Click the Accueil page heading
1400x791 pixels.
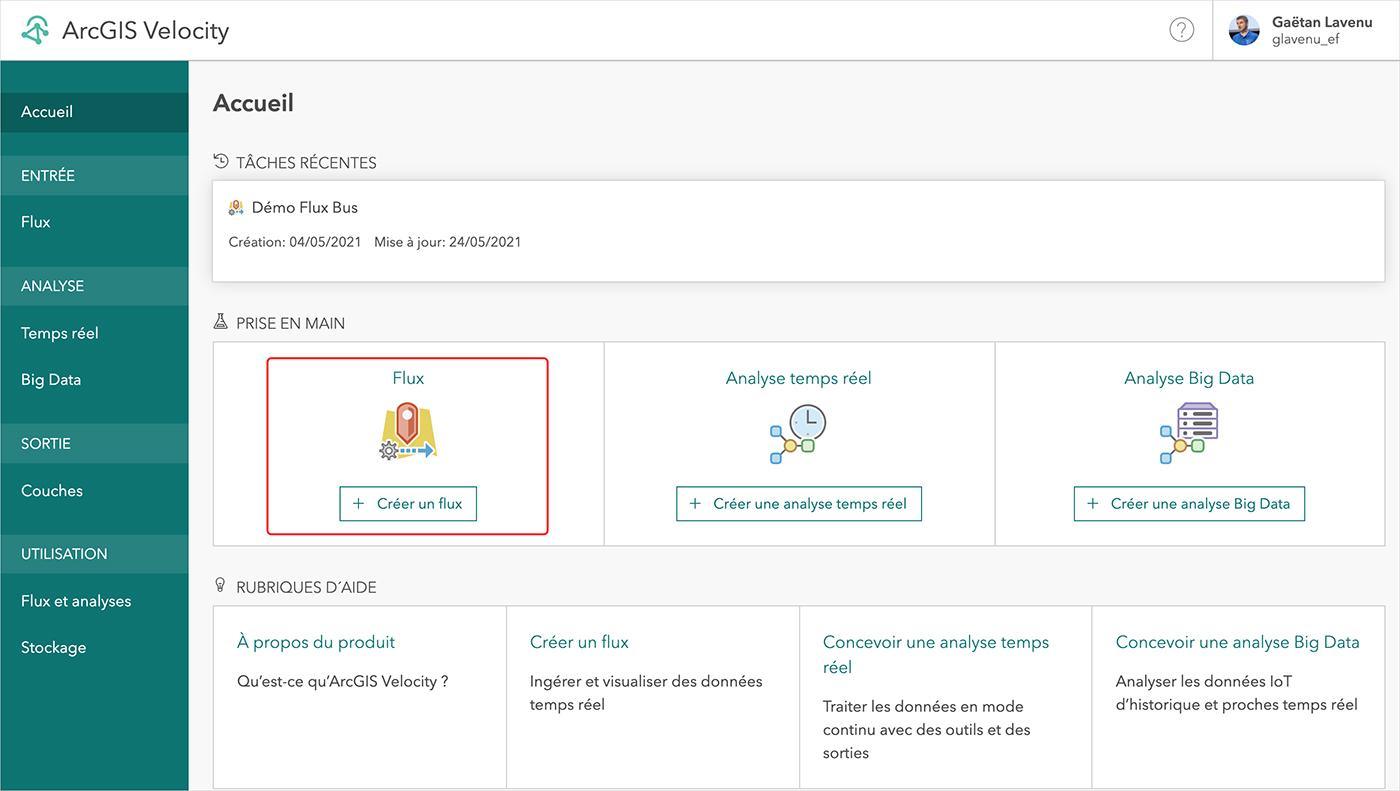[253, 103]
